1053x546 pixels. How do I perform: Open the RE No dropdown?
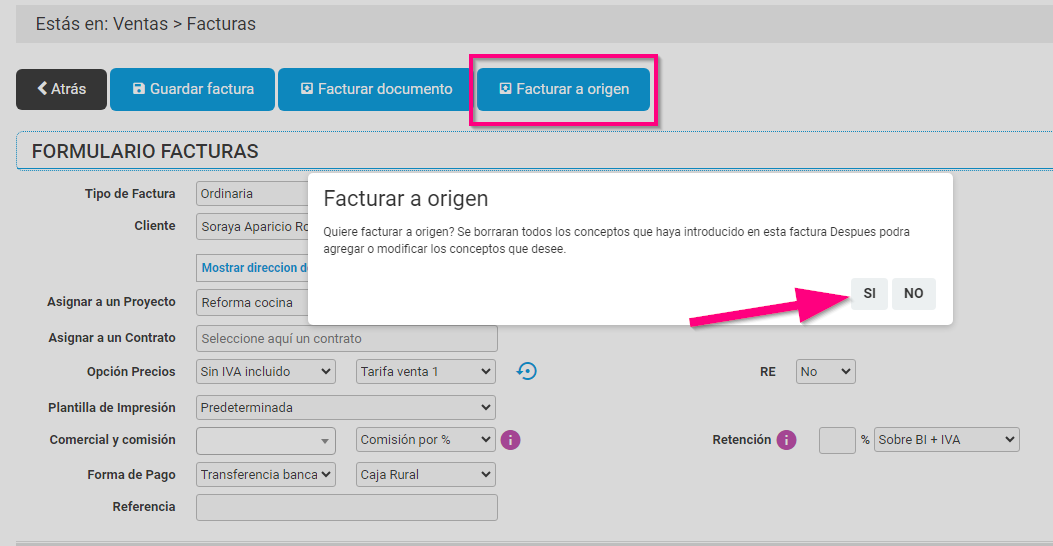825,371
